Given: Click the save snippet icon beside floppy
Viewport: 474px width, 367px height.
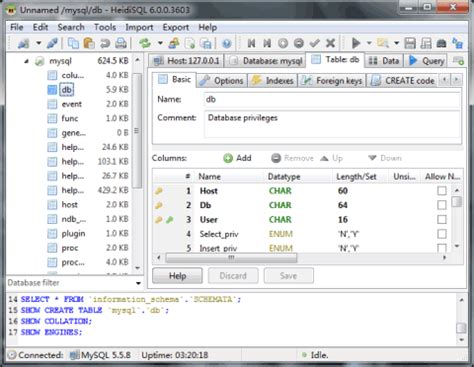Looking at the screenshot, I should tap(426, 43).
